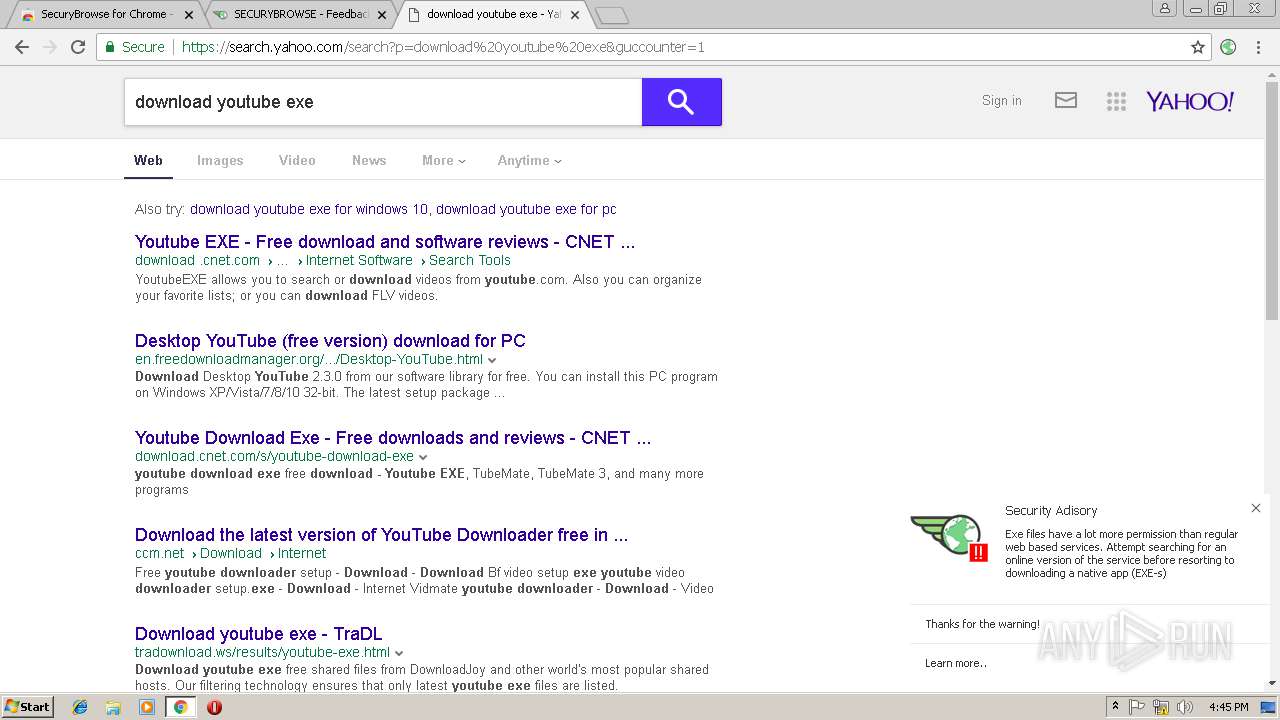This screenshot has width=1280, height=720.
Task: Switch to Images results
Action: 220,160
